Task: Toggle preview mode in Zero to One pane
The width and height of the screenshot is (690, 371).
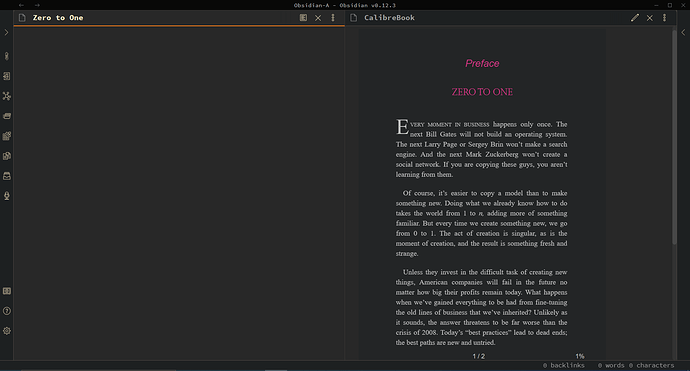Action: (303, 18)
